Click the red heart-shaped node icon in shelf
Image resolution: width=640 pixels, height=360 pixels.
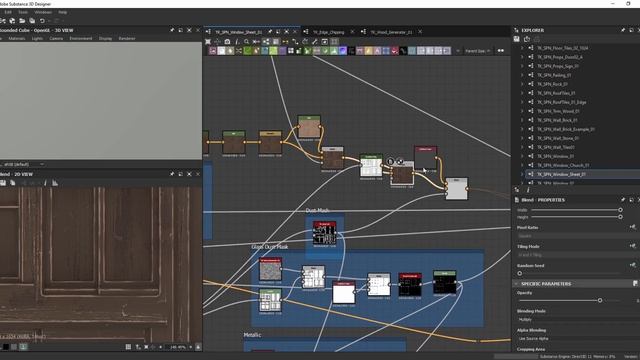394,51
